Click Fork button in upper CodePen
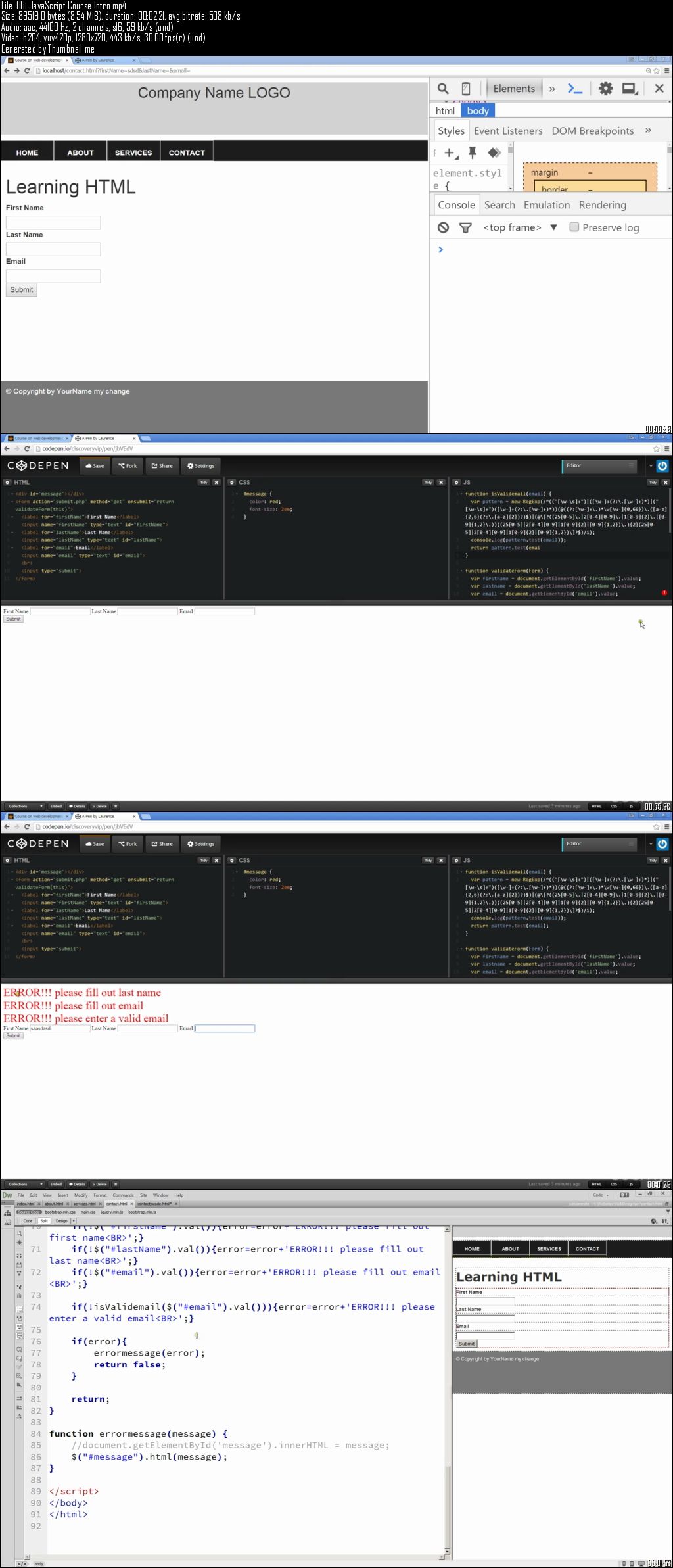Viewport: 673px width, 1568px height. [128, 465]
